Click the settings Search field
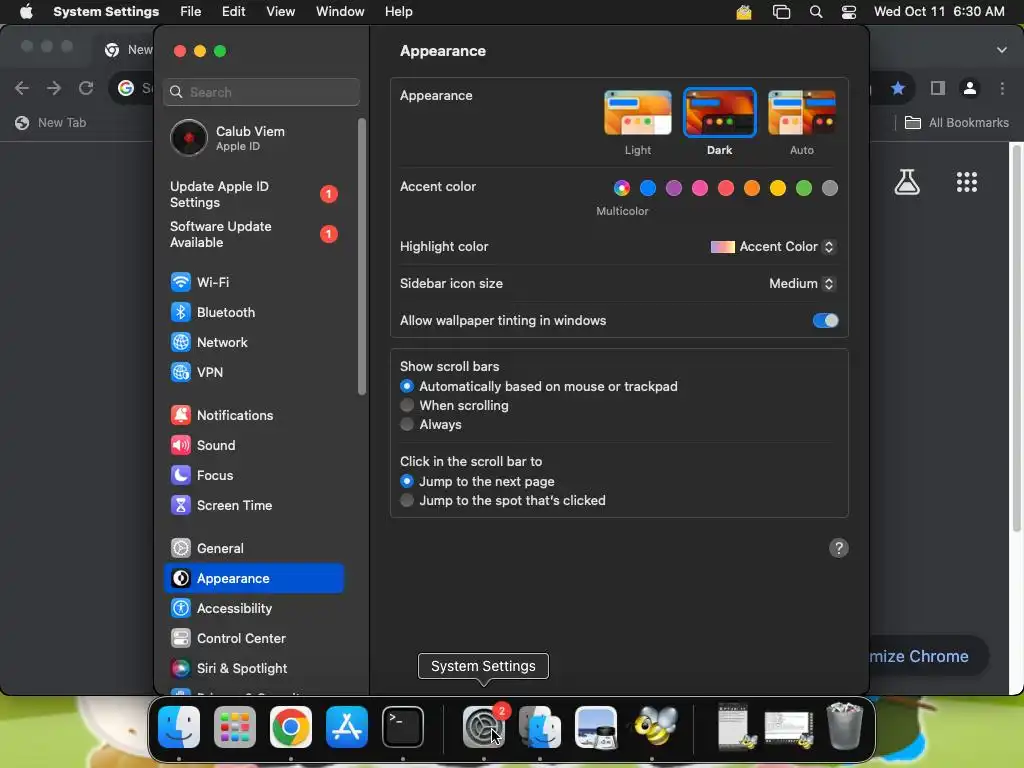Screen dimensions: 1024x768 pyautogui.click(x=261, y=92)
